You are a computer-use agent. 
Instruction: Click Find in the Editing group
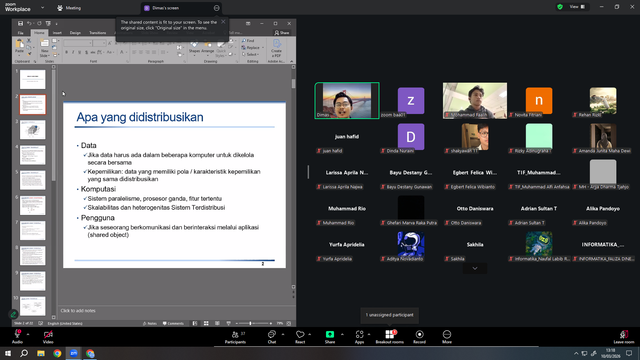(248, 41)
